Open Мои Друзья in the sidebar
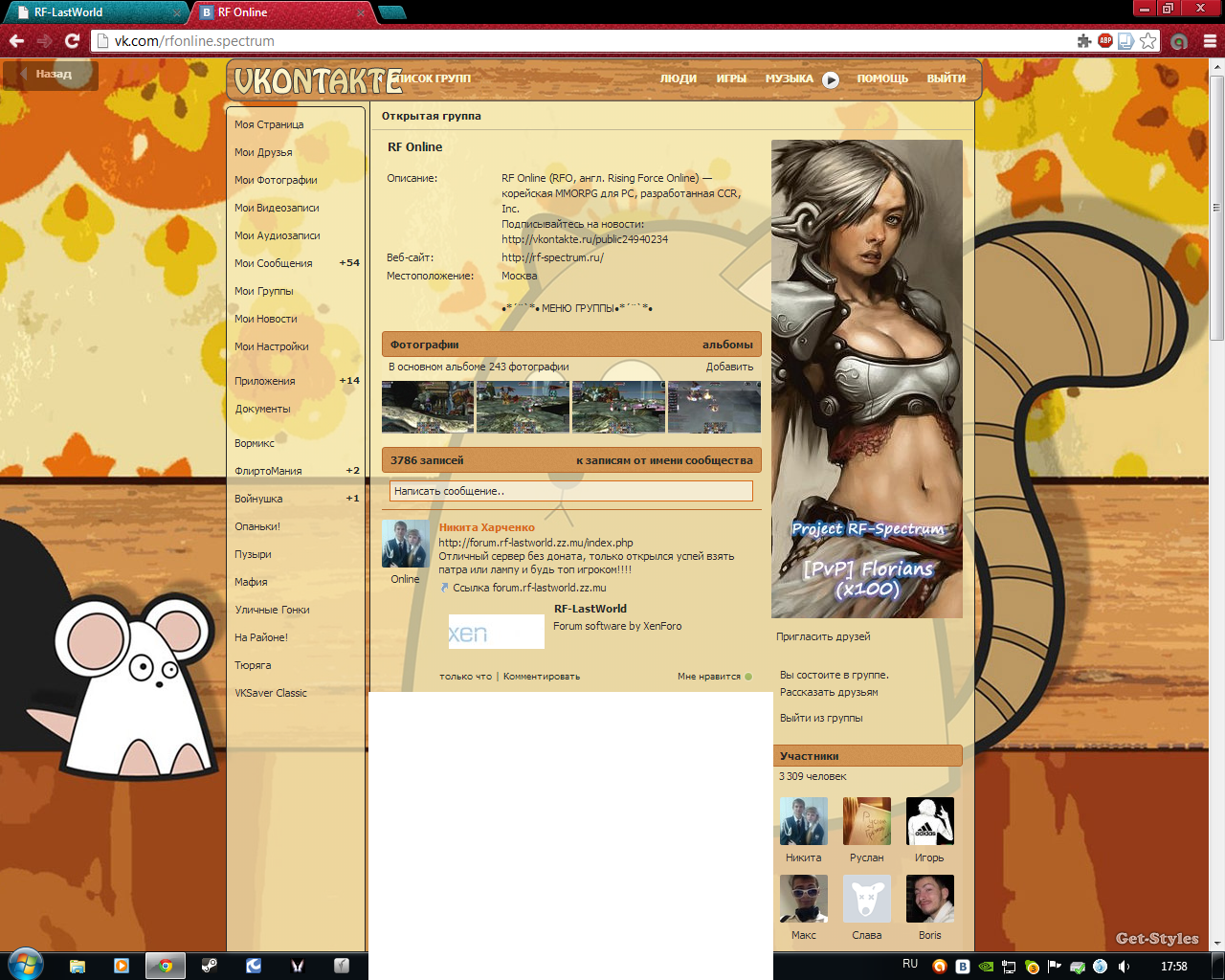1225x980 pixels. 263,152
